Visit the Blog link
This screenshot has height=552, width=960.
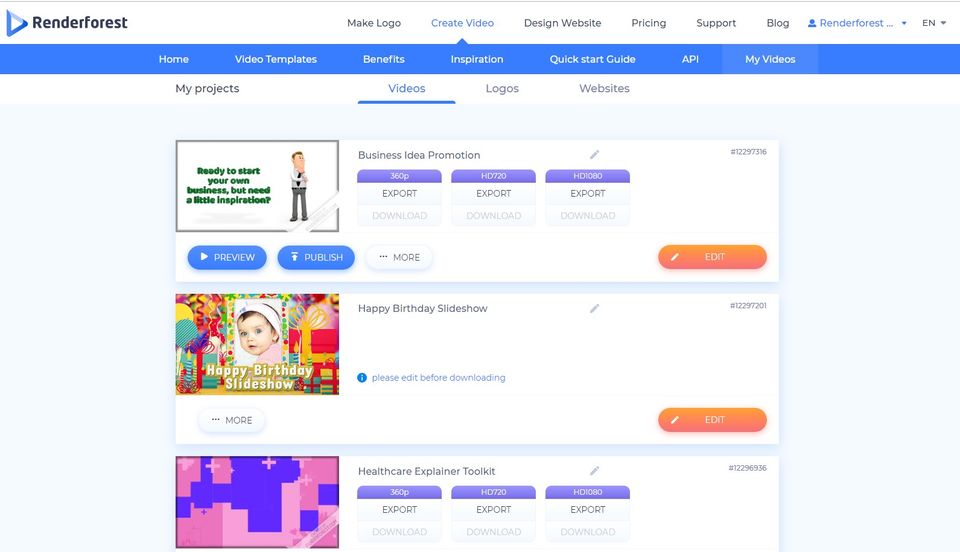[x=778, y=23]
